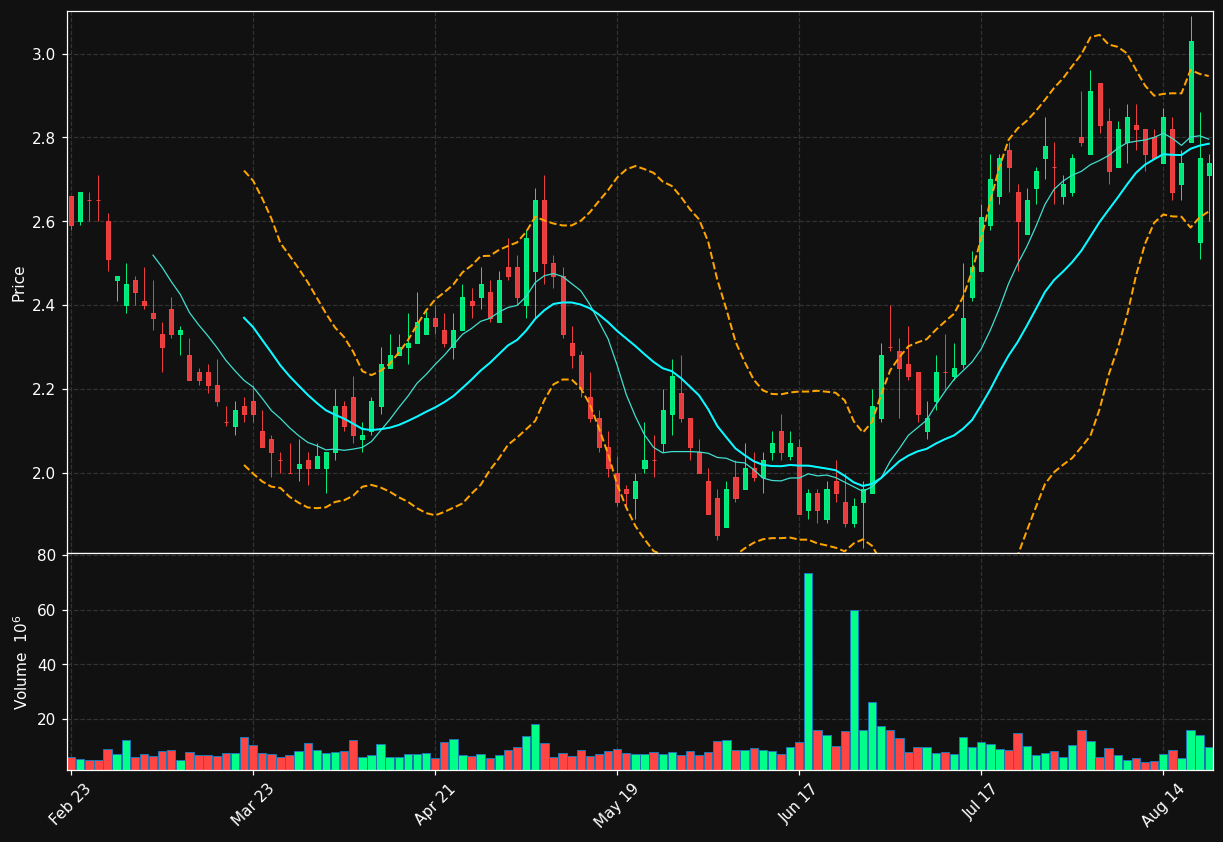This screenshot has width=1223, height=842.
Task: Select the 2.2 price tick label
Action: click(43, 389)
